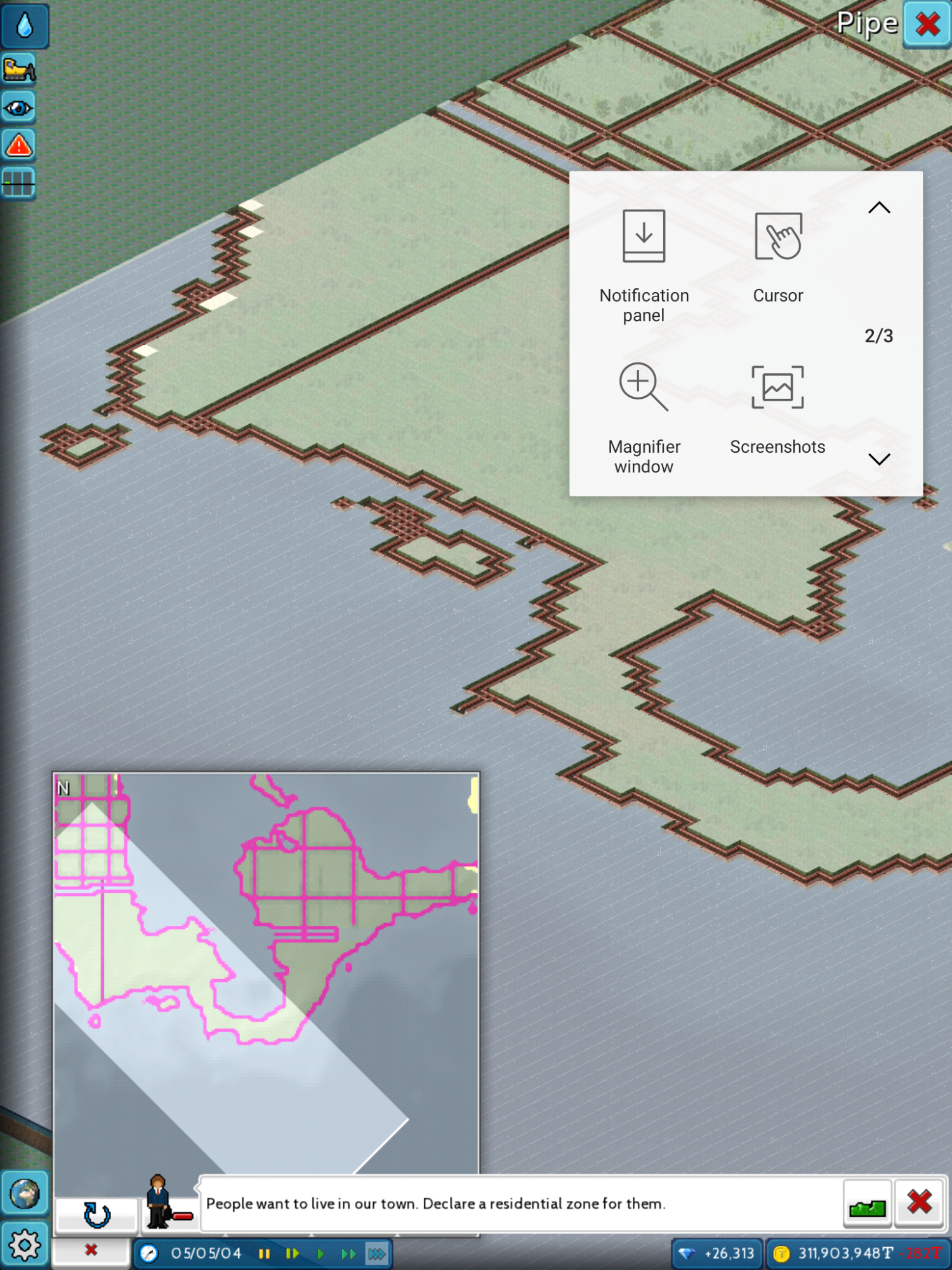Viewport: 952px width, 1270px height.
Task: Click the 2/3 page indicator
Action: click(x=878, y=336)
